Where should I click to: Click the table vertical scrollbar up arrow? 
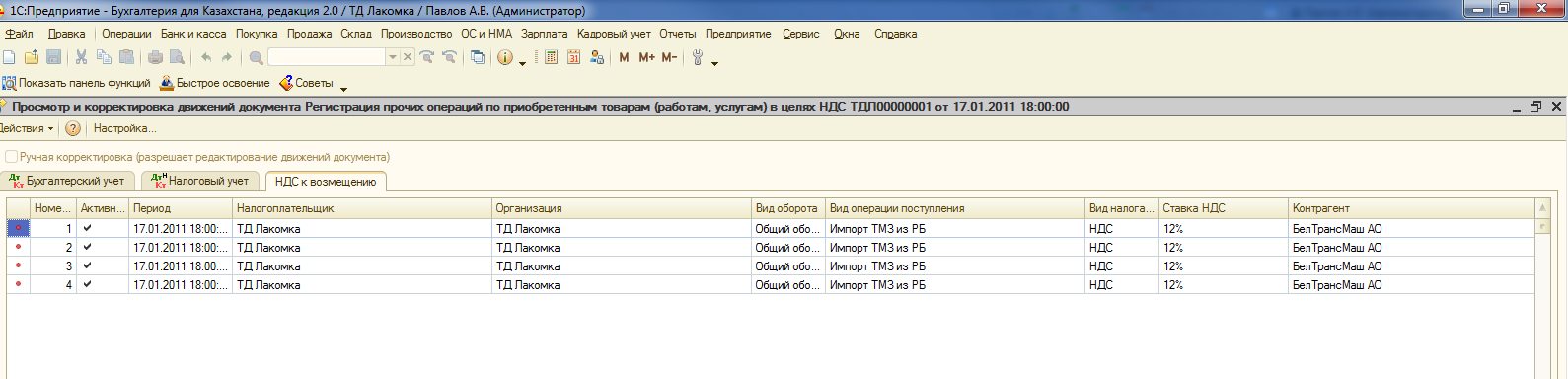(1542, 208)
